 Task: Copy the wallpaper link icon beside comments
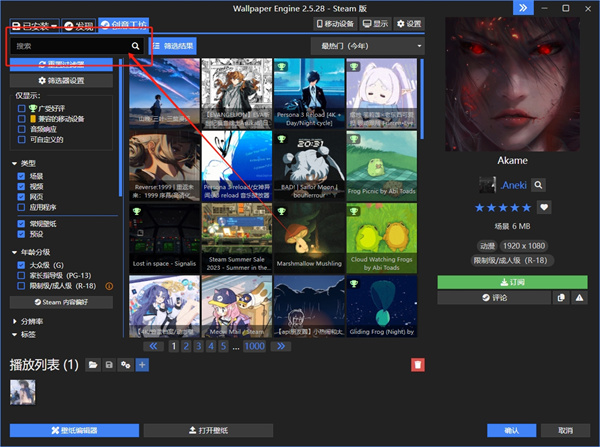pyautogui.click(x=561, y=298)
